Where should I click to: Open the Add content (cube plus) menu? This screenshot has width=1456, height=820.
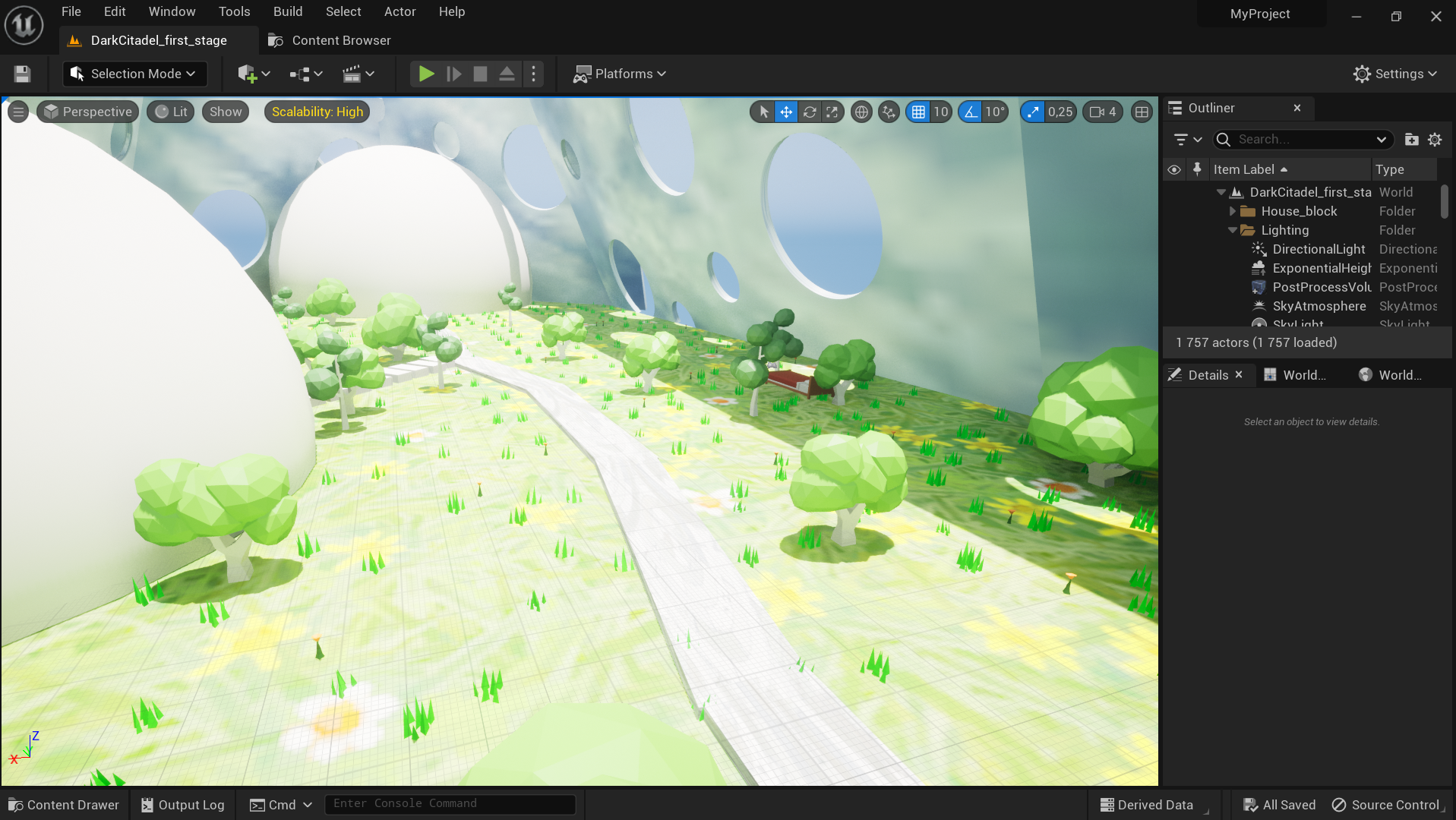pyautogui.click(x=254, y=74)
